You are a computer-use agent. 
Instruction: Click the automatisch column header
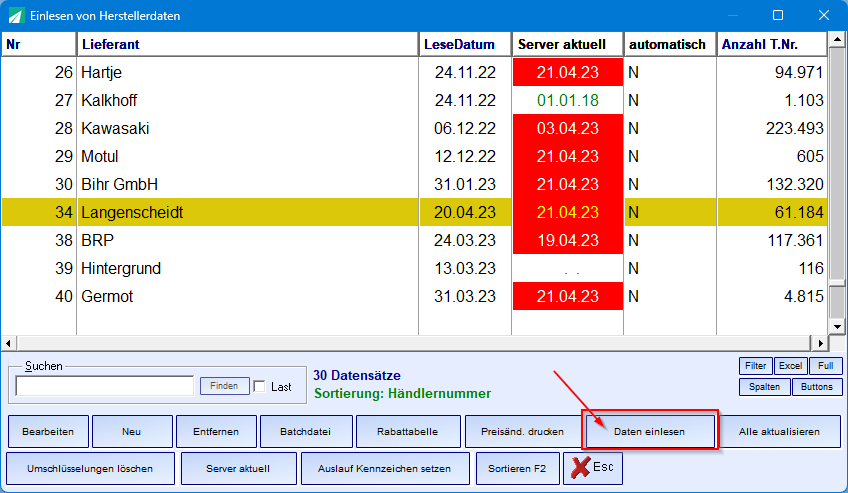[x=670, y=44]
